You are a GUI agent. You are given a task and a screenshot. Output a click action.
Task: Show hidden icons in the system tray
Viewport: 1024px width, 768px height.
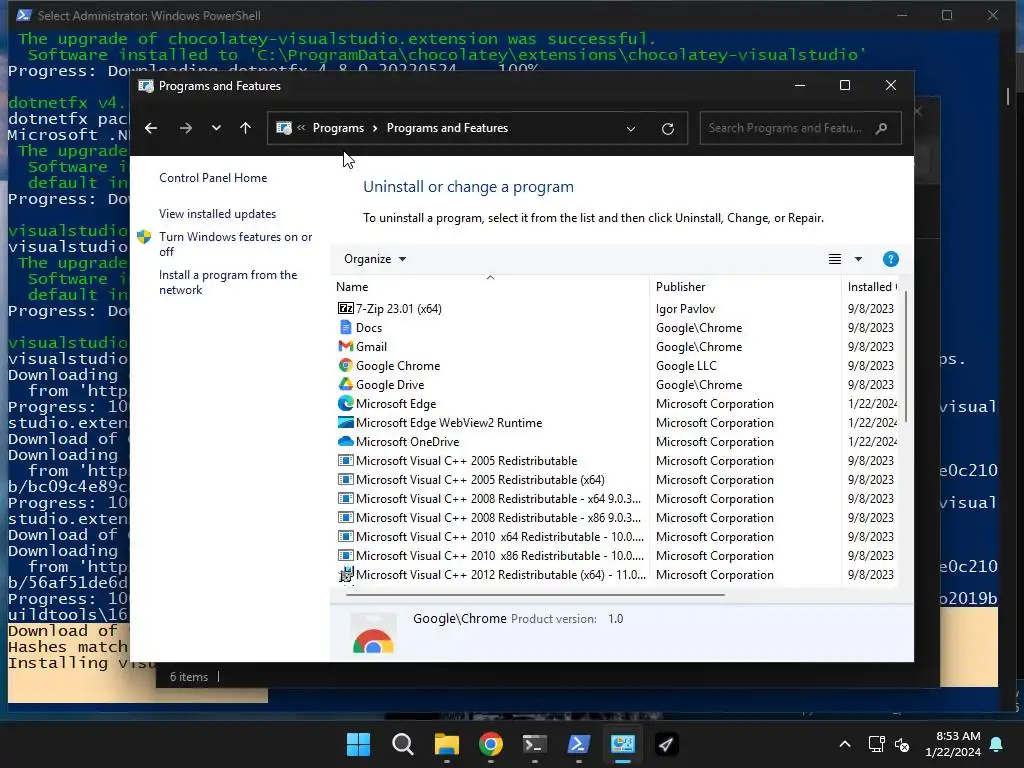pos(844,744)
